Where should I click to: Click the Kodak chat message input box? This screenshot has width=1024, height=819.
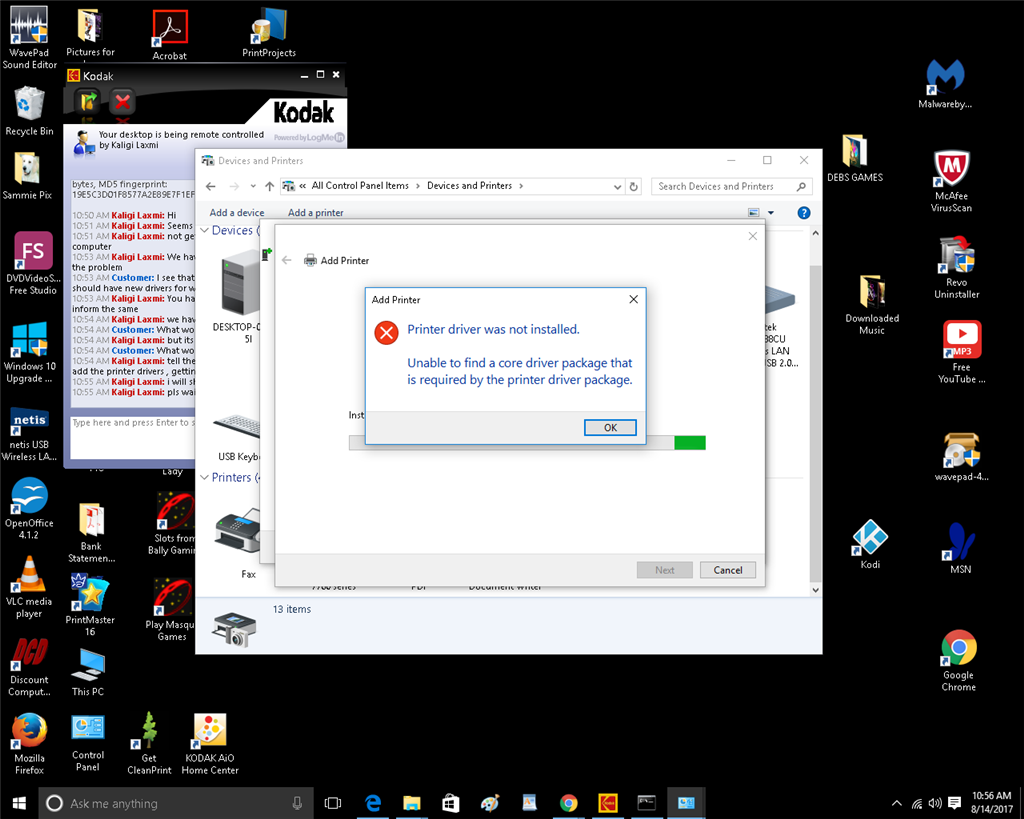pyautogui.click(x=133, y=437)
